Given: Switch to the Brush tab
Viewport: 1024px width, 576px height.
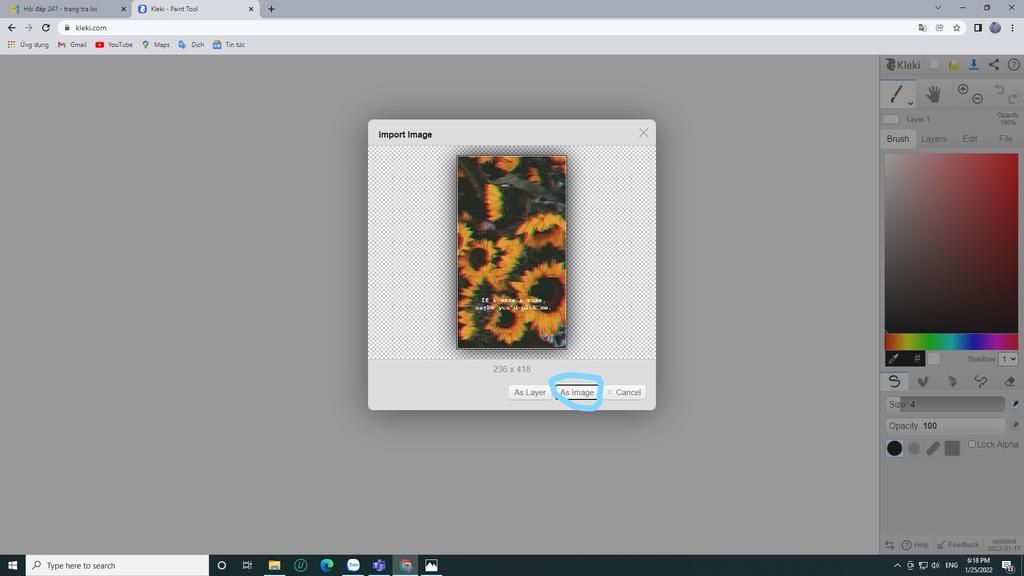Looking at the screenshot, I should (897, 138).
